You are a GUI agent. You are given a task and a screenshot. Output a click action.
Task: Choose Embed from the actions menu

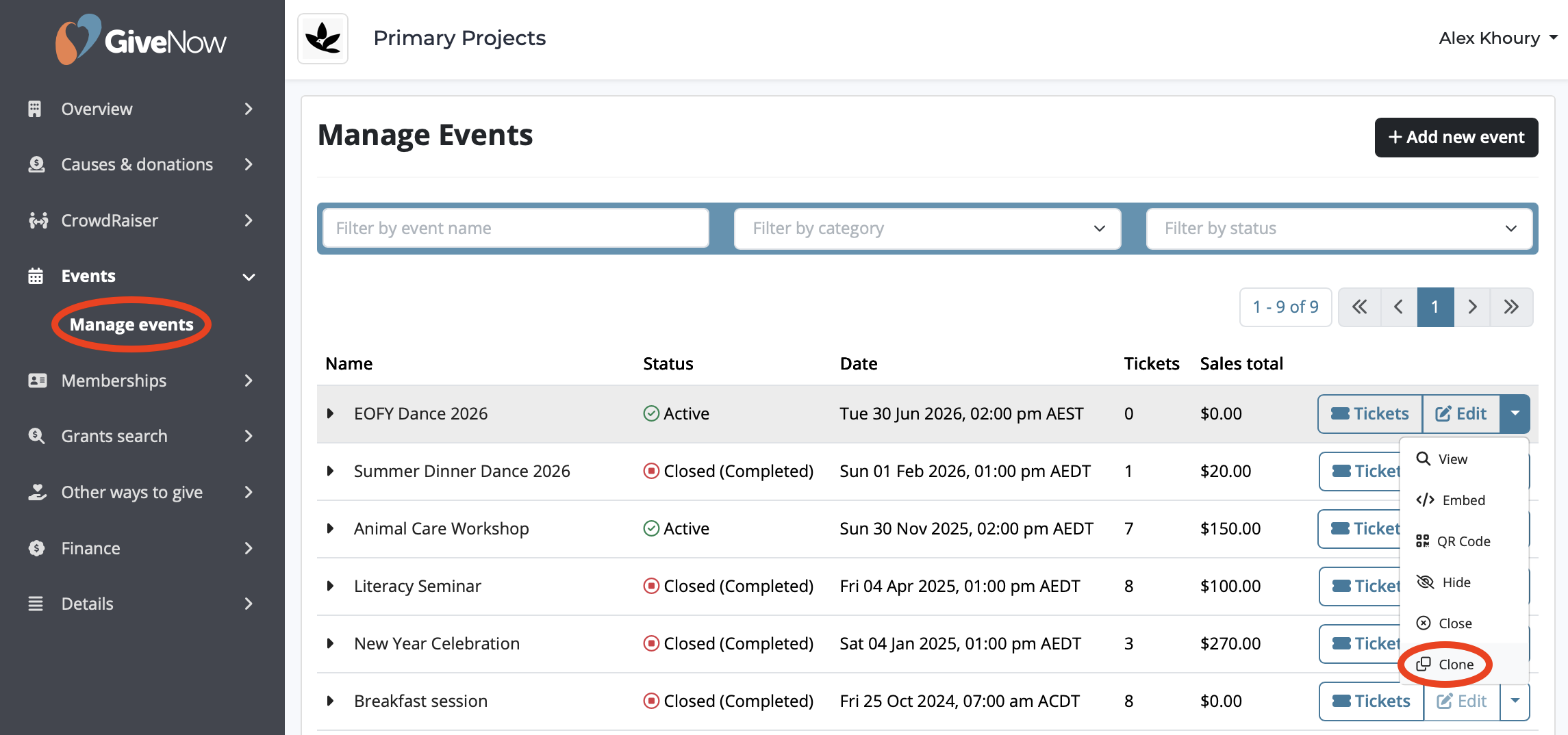coord(1464,500)
